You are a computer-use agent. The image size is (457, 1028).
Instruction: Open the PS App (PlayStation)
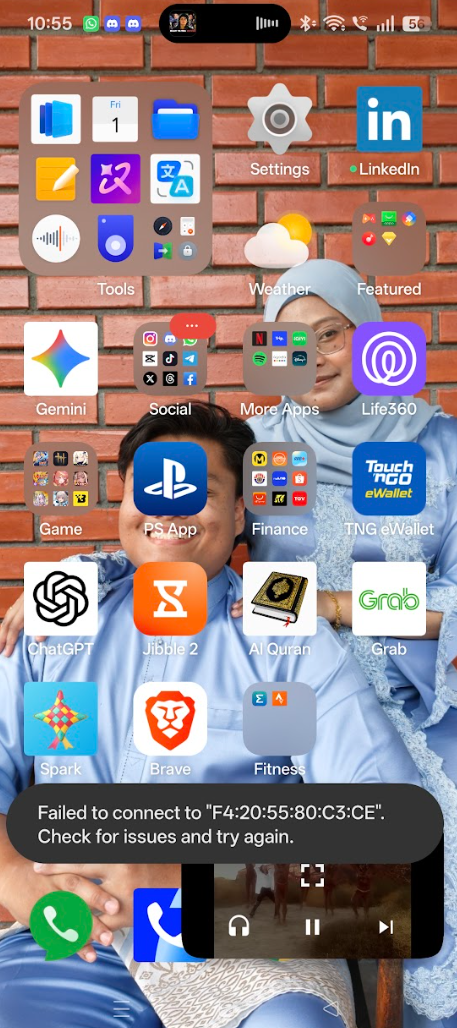click(x=170, y=479)
